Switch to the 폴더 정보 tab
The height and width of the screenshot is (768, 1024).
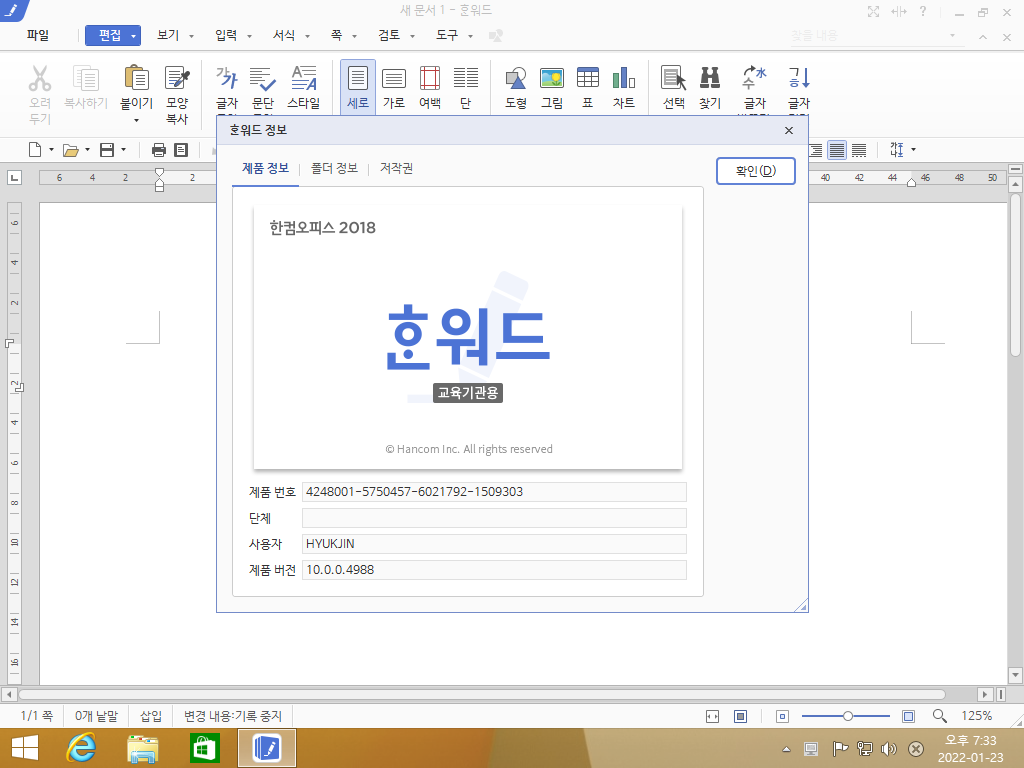click(334, 168)
